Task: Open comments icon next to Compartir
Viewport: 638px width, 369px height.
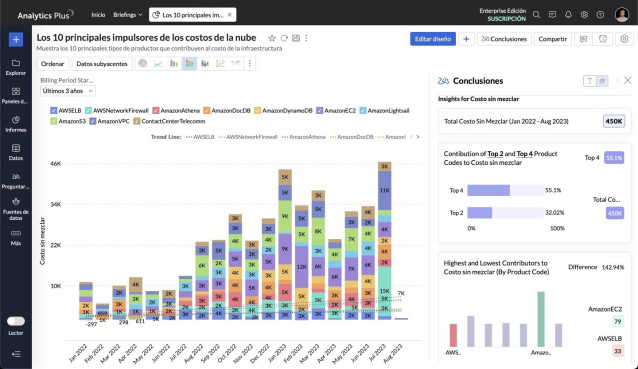Action: click(583, 39)
